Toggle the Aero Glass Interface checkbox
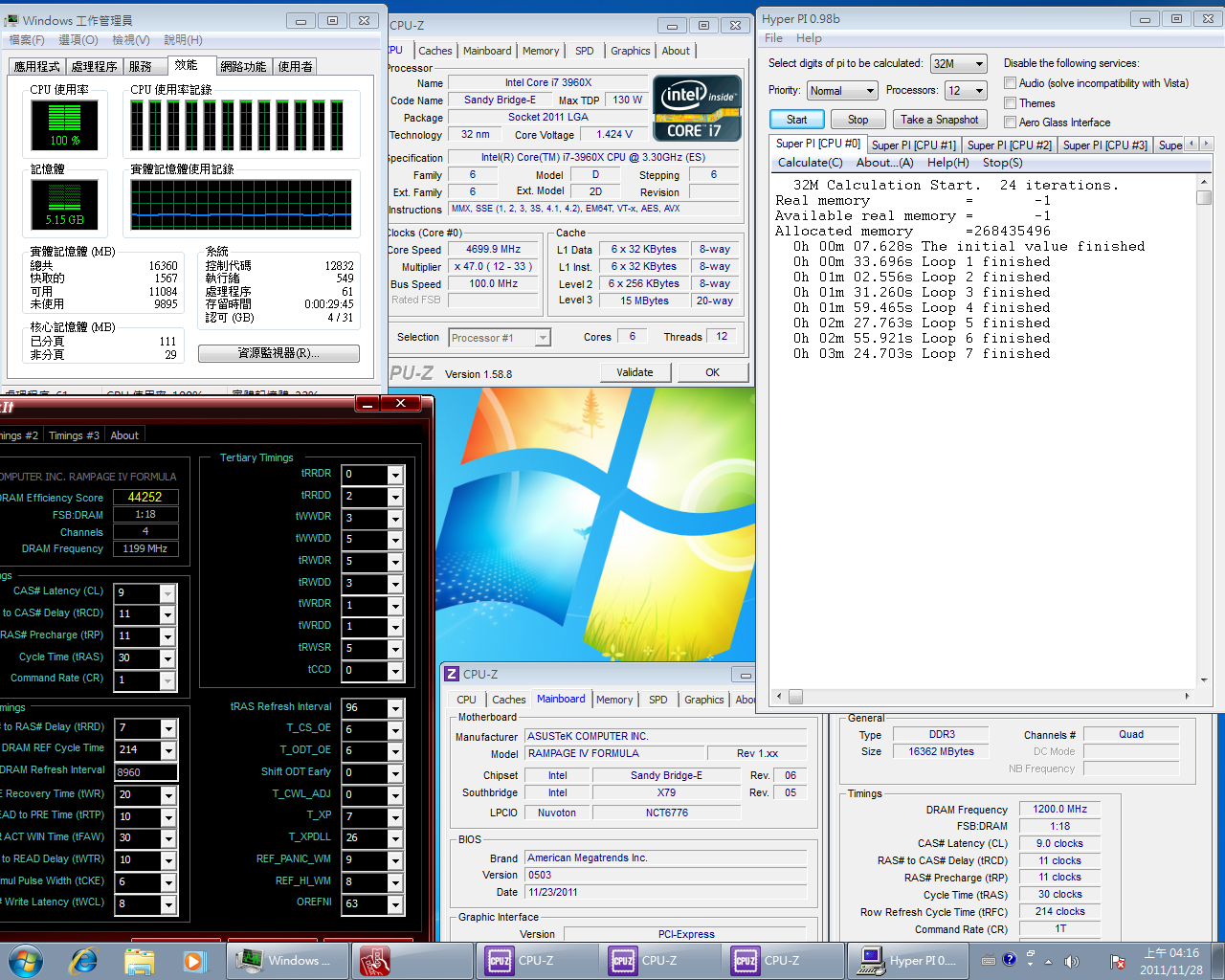Screen dimensions: 1225x980 click(1010, 122)
